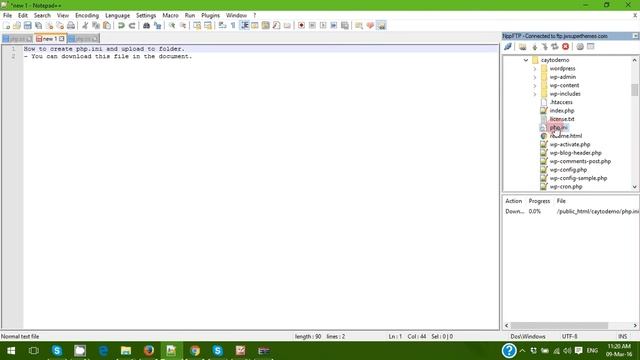Select php.ini in the FTP tree
The width and height of the screenshot is (640, 360).
[558, 128]
